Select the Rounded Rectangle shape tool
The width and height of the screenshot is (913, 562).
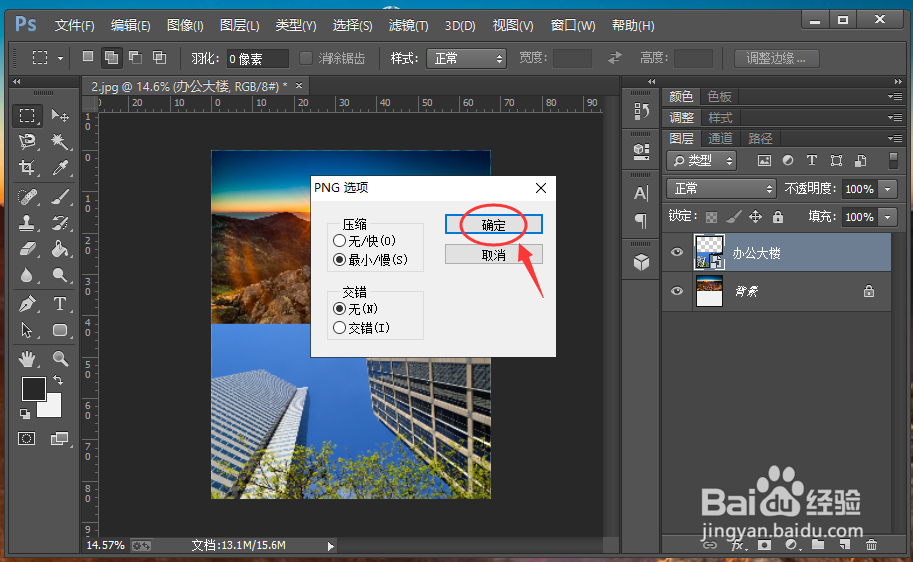point(60,330)
